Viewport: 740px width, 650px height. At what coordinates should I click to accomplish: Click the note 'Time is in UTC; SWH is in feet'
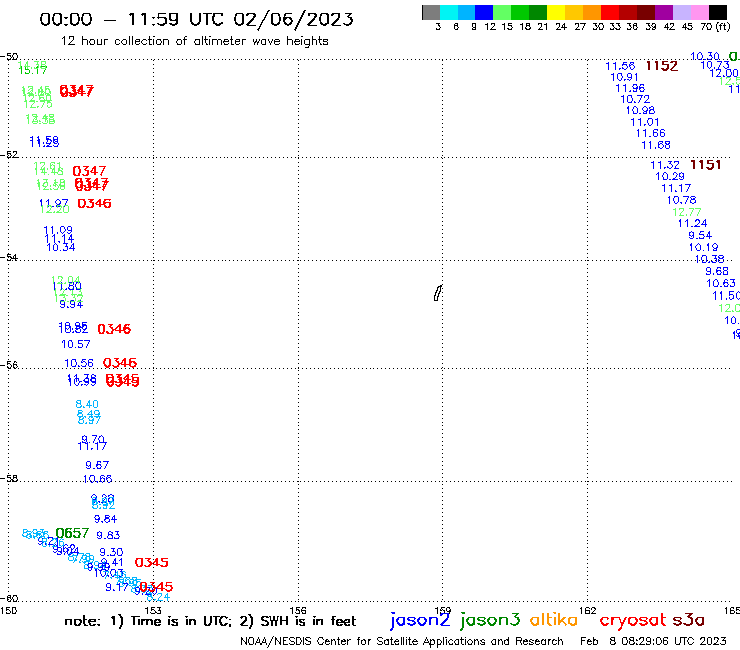(210, 621)
